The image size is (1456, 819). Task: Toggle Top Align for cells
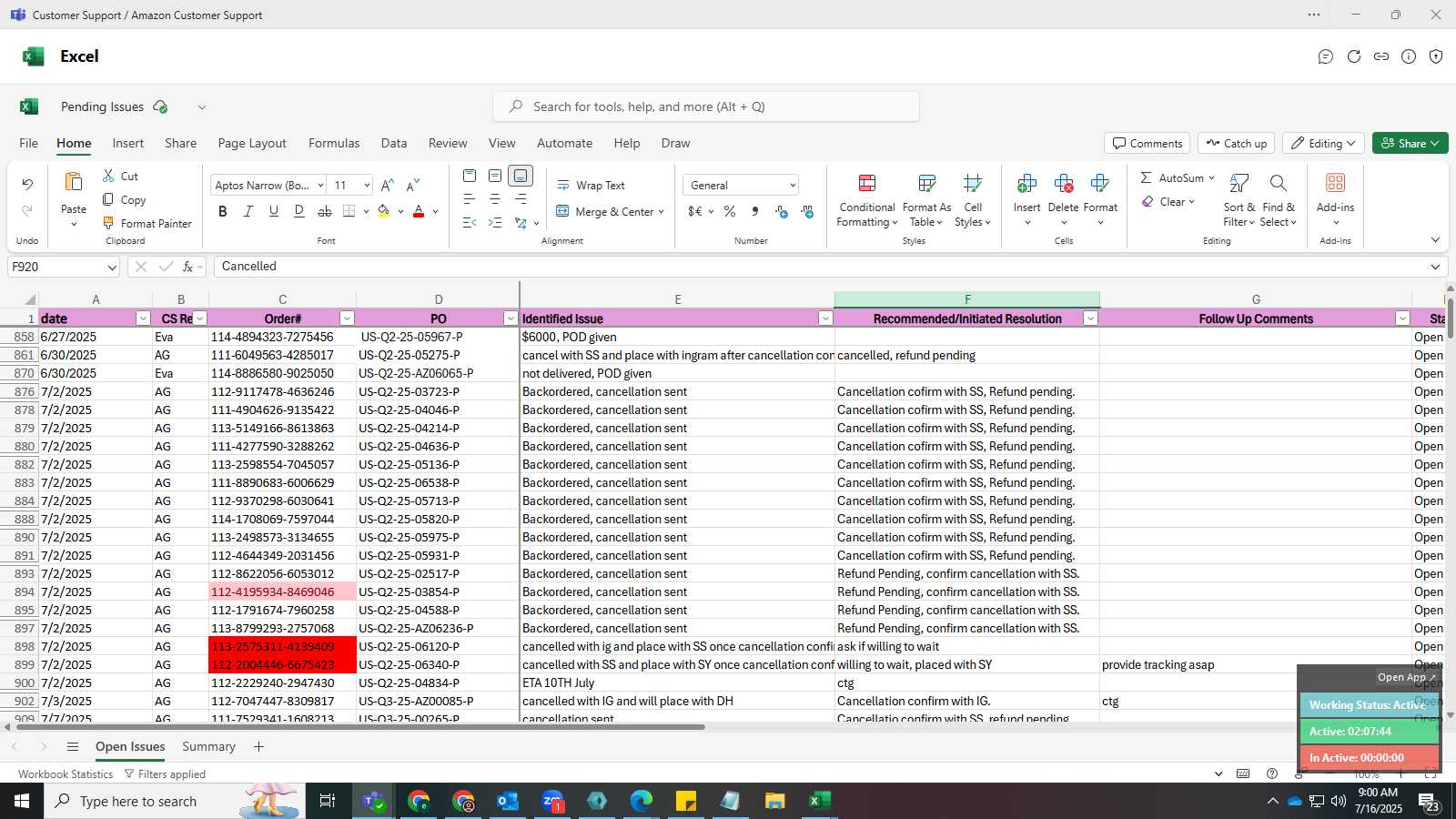(x=470, y=176)
